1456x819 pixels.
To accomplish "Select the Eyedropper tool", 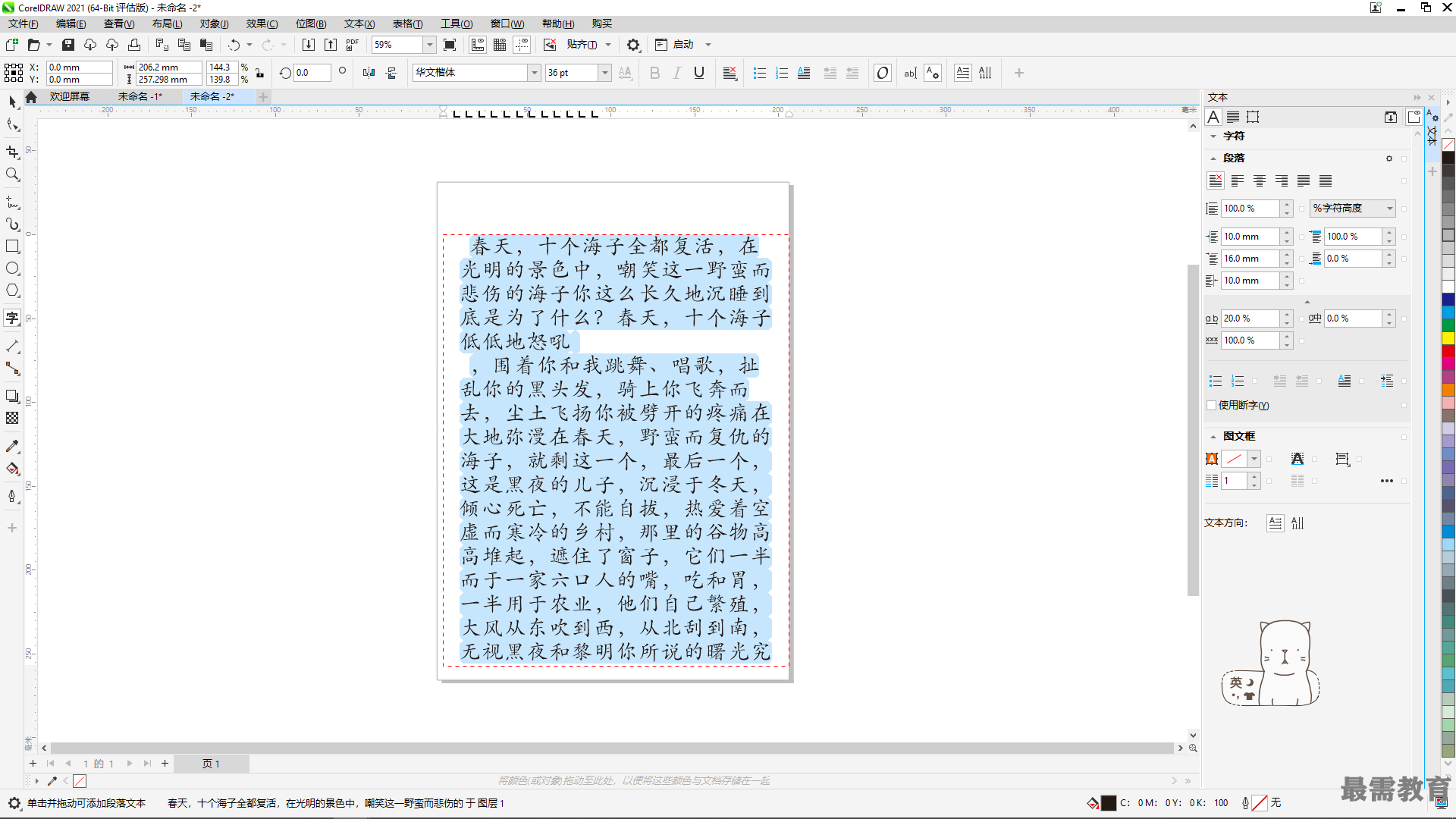I will (12, 446).
